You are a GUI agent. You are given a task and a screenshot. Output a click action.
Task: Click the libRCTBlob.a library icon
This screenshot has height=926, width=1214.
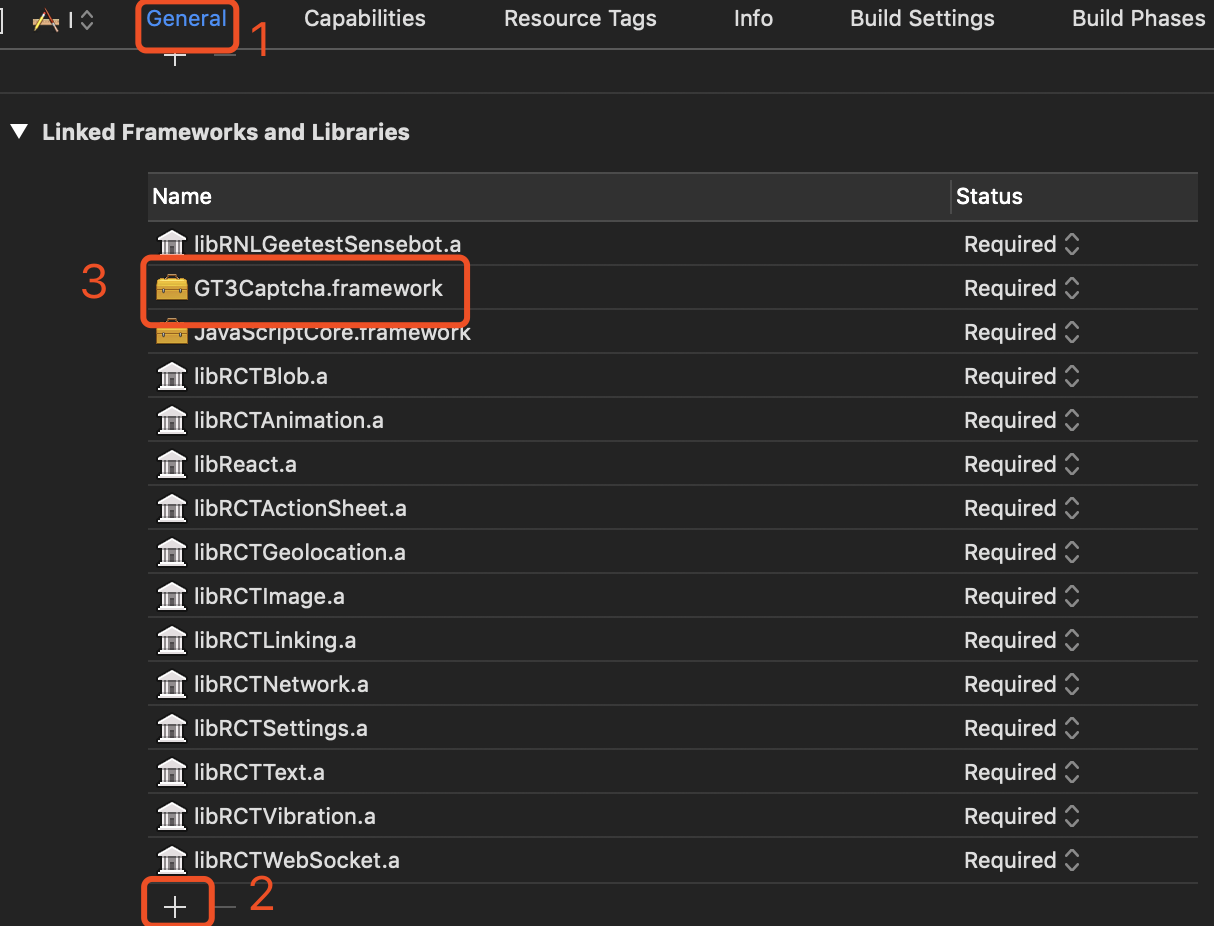point(172,376)
